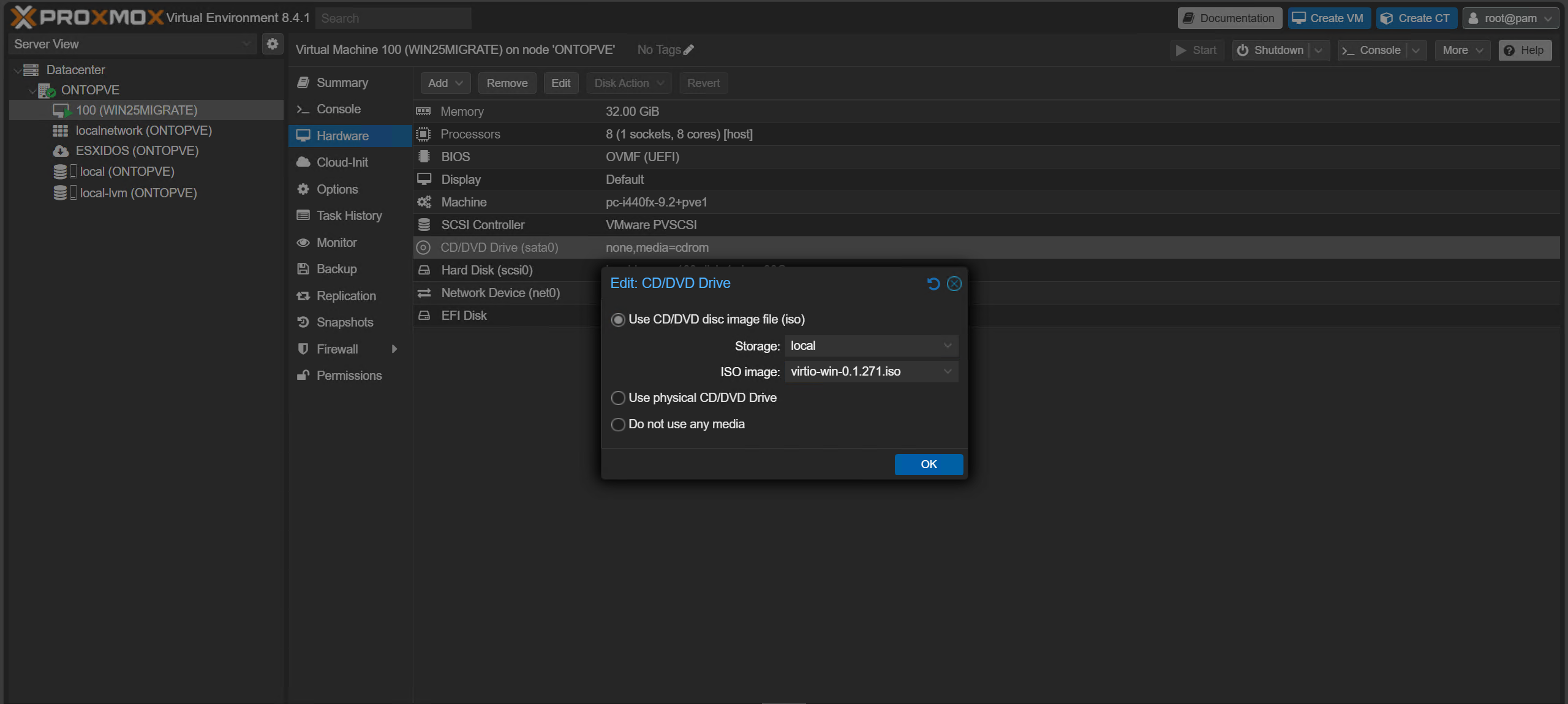The width and height of the screenshot is (1568, 704).
Task: Reset the CD/DVD Drive dialog with undo icon
Action: [x=933, y=284]
